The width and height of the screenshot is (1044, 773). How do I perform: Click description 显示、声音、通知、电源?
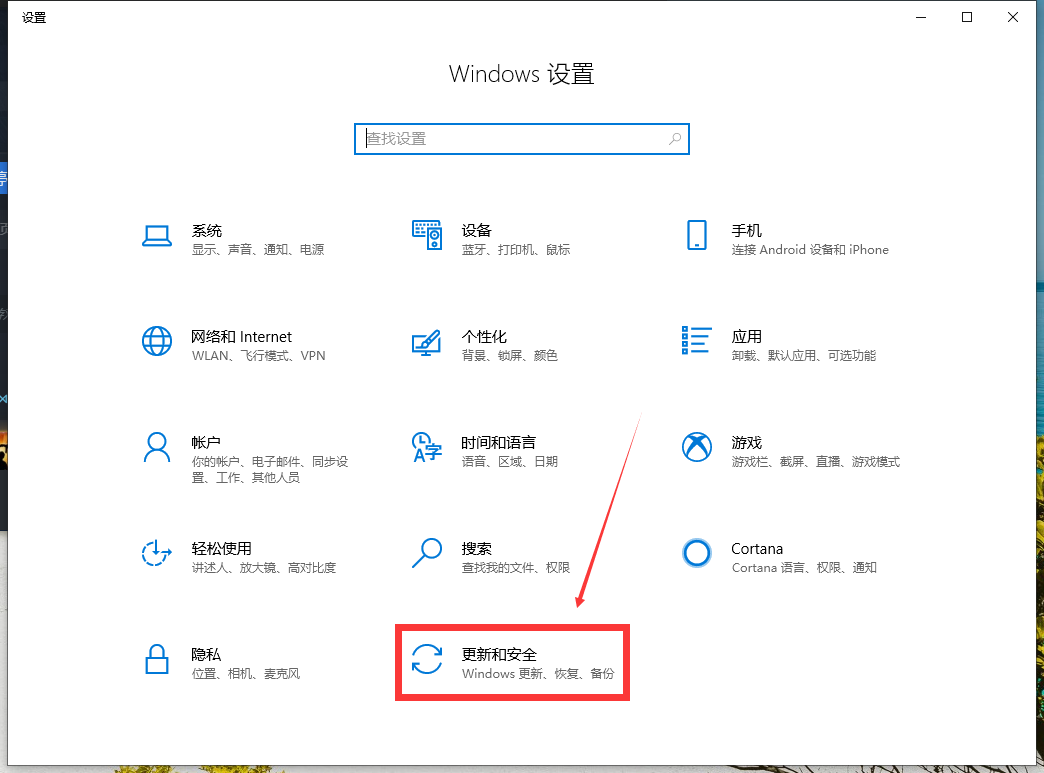click(258, 250)
